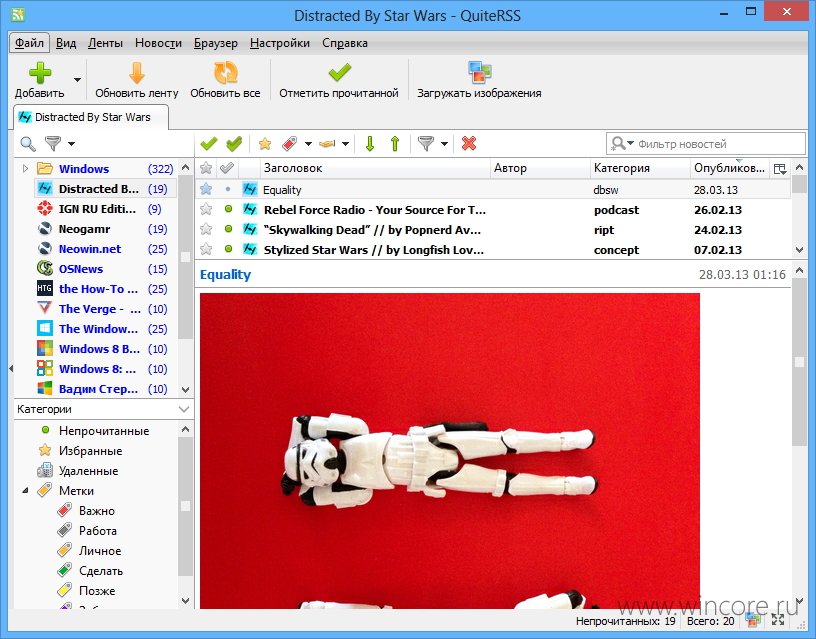Toggle star on Skywalking Dead item
The image size is (816, 639).
(x=206, y=229)
